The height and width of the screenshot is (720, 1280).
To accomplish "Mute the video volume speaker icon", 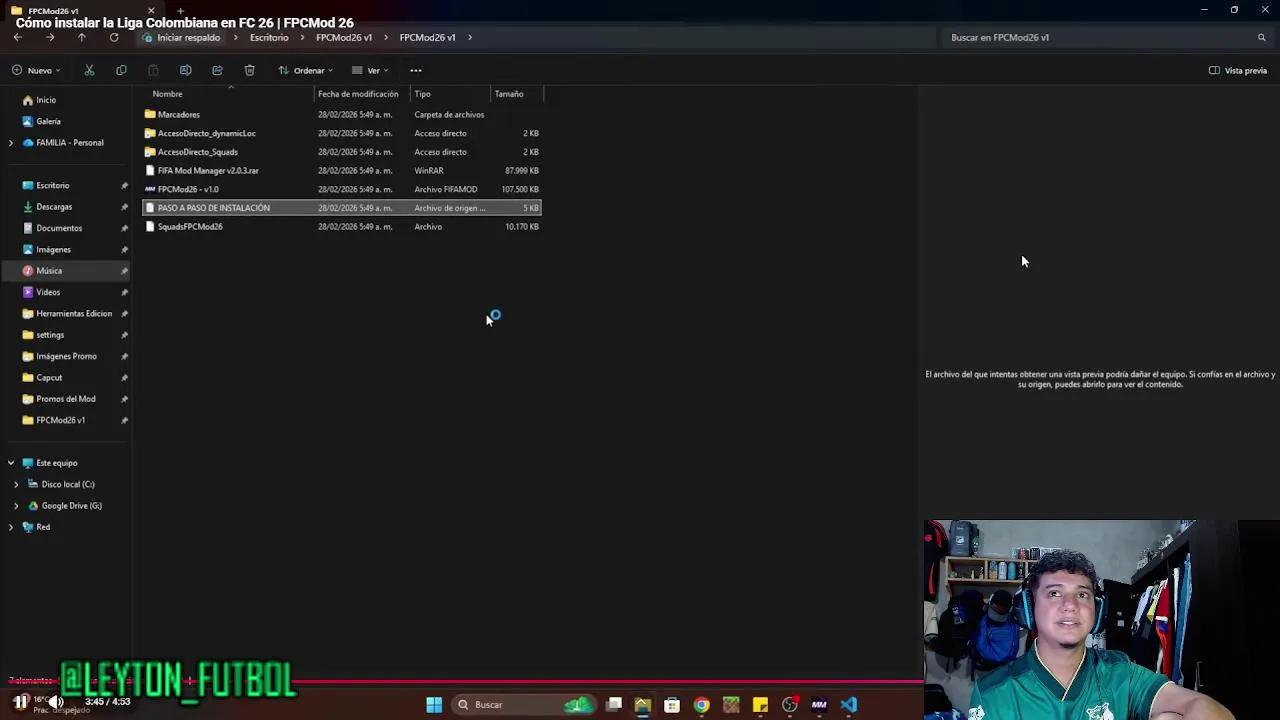I will coord(56,702).
